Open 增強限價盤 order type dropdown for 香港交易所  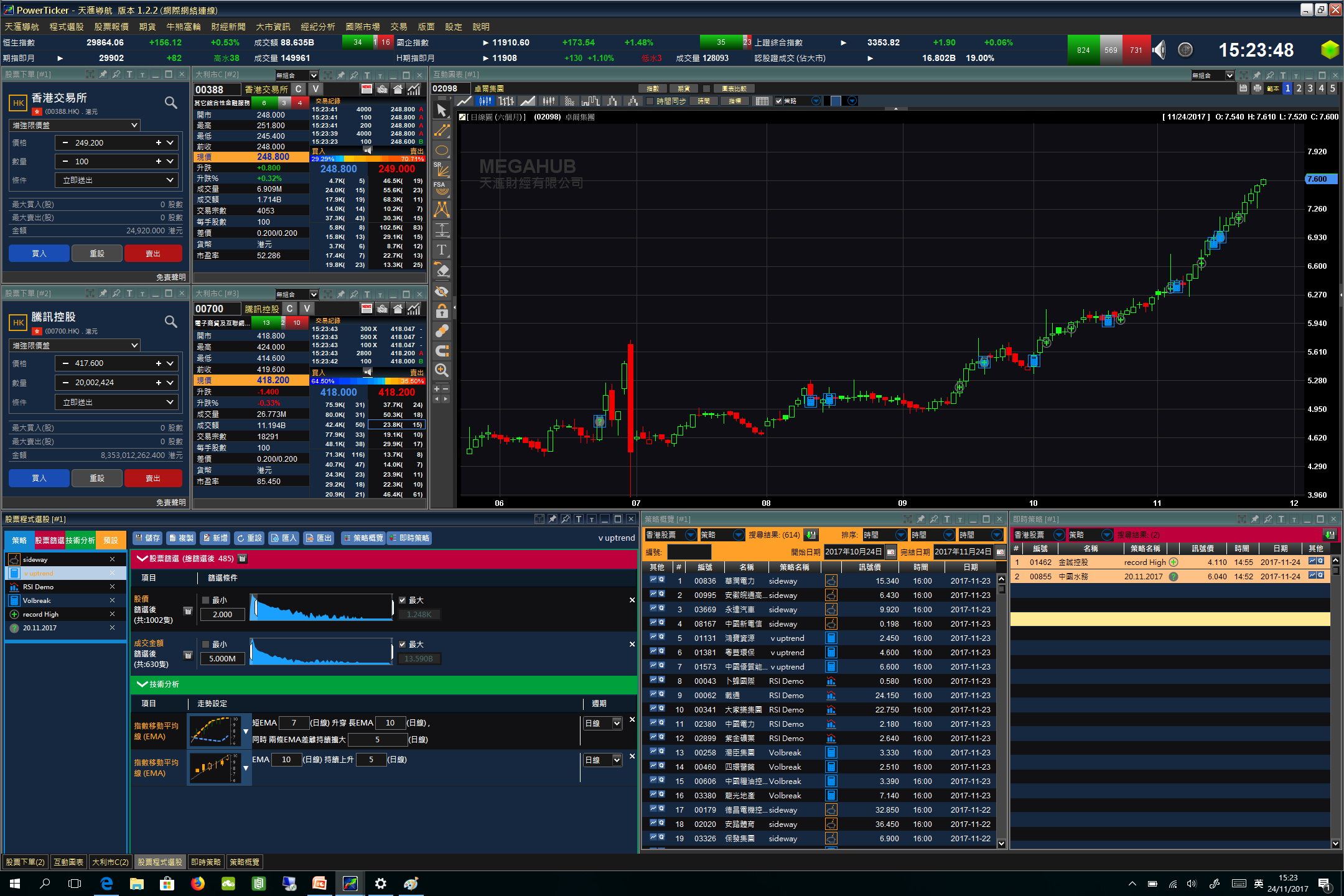pyautogui.click(x=75, y=125)
